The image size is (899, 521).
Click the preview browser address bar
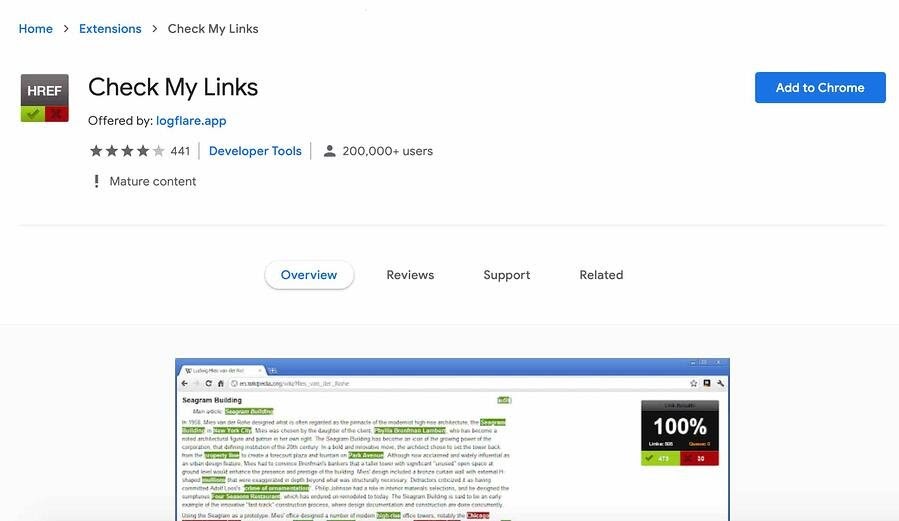tap(459, 383)
